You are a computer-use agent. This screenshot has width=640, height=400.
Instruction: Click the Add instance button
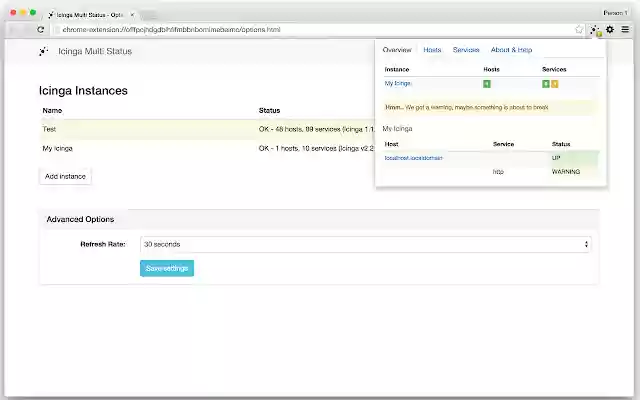click(65, 176)
